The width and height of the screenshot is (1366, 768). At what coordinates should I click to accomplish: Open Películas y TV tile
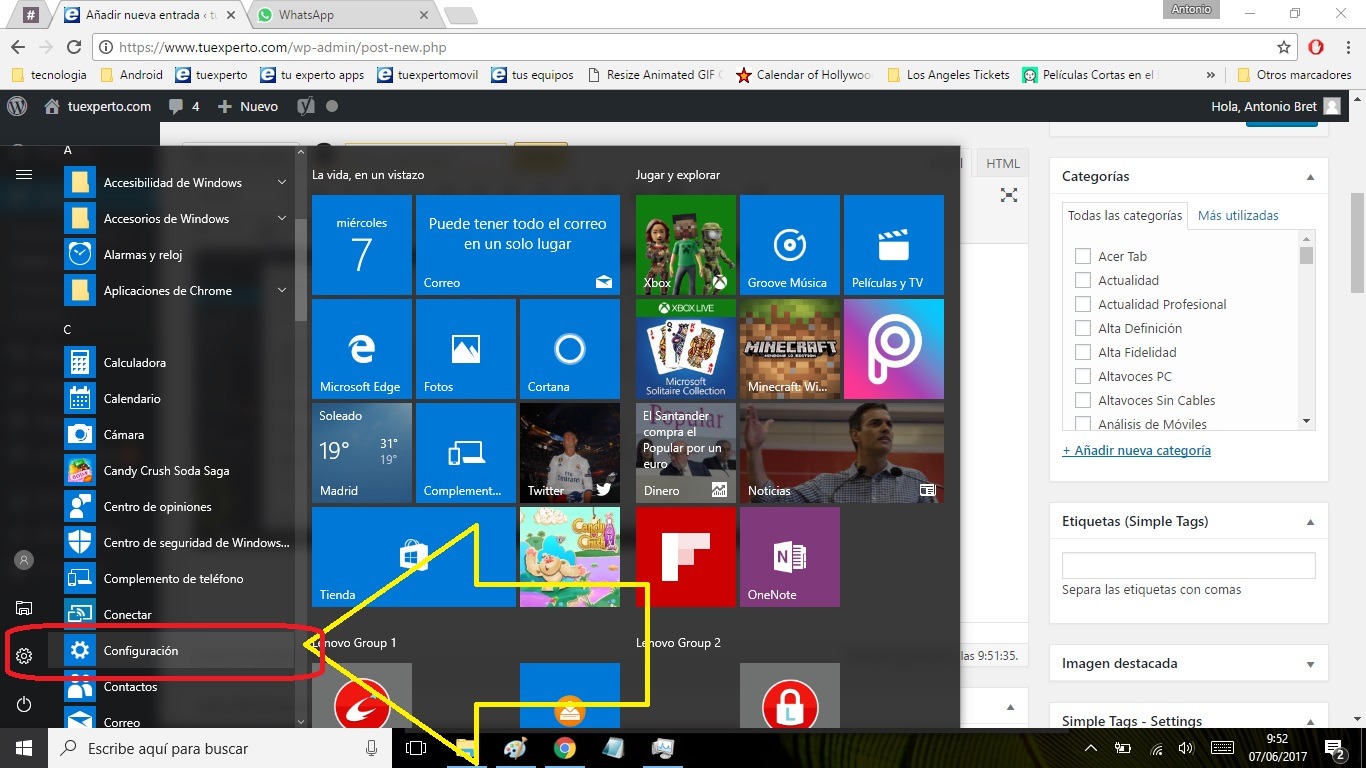tap(894, 245)
